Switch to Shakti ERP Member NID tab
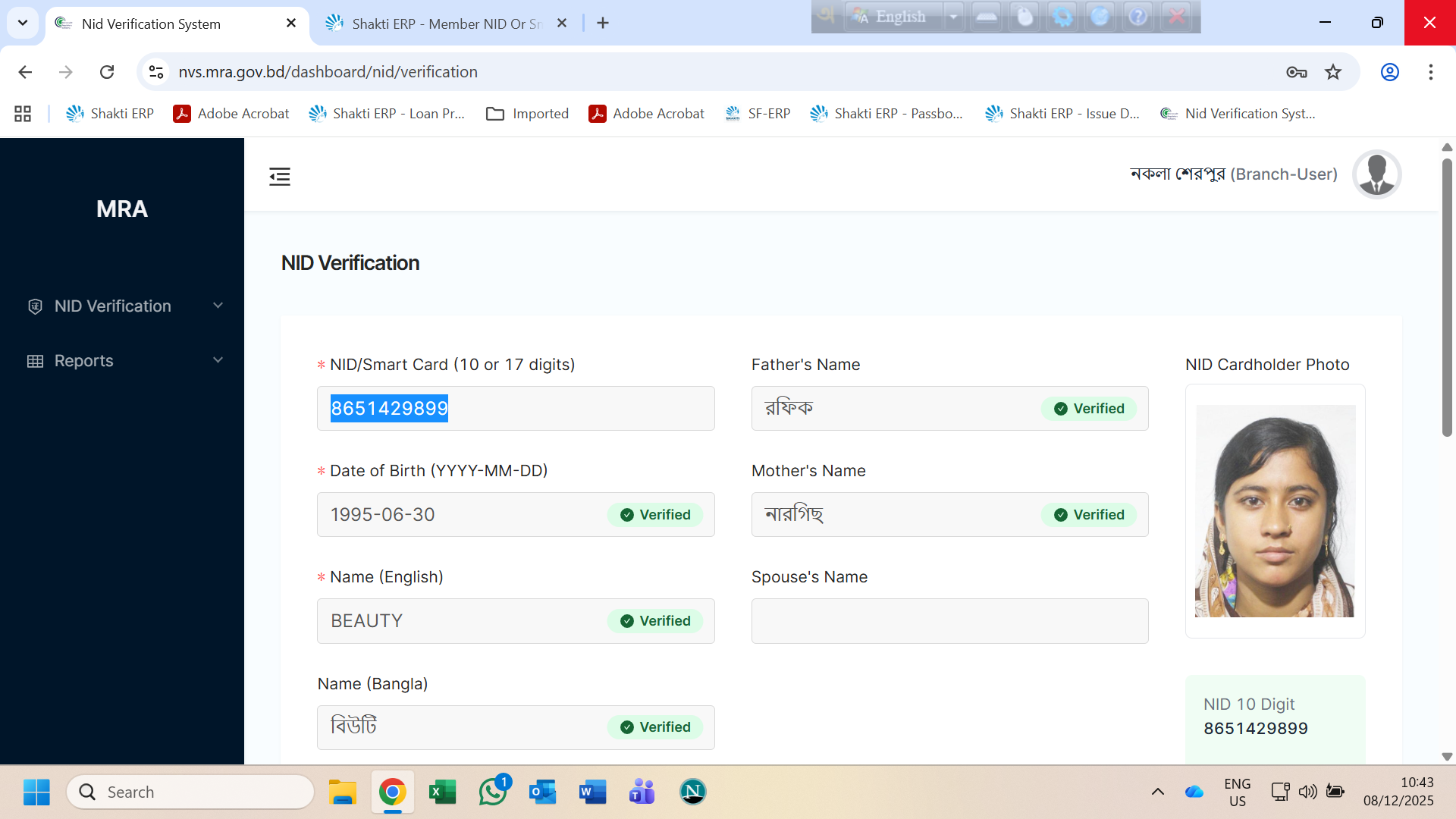 click(447, 24)
